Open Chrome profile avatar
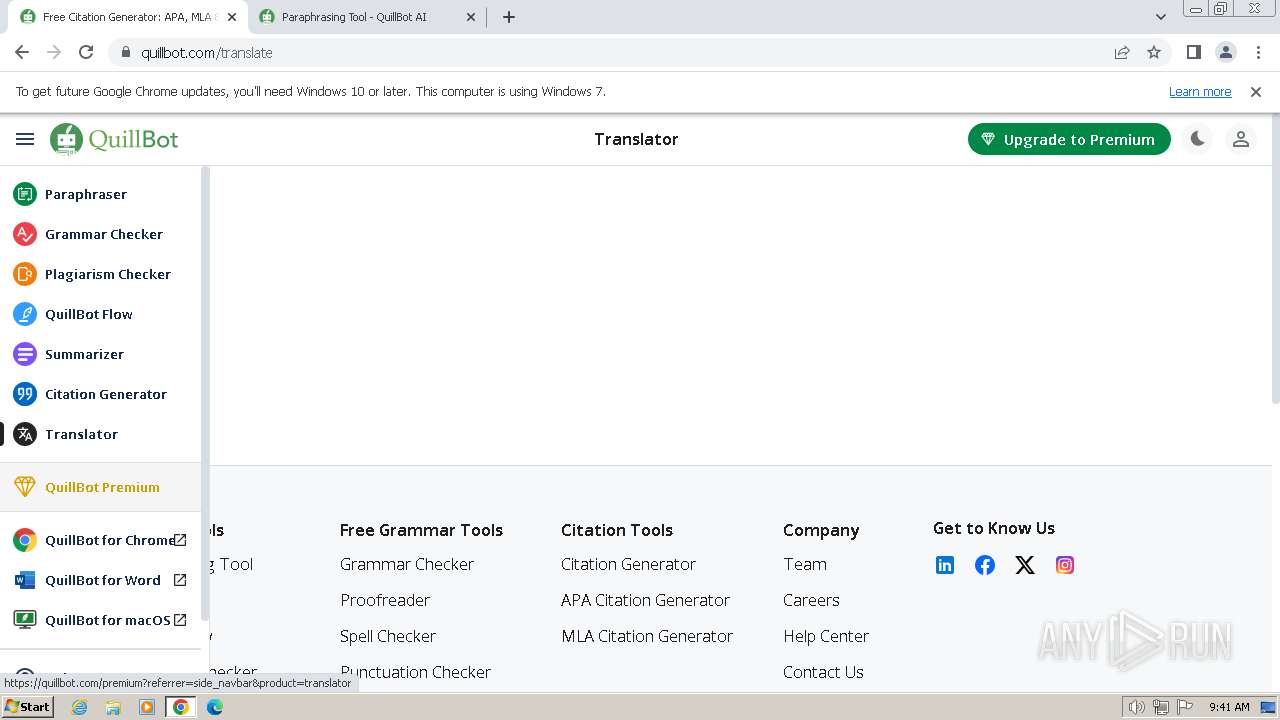The image size is (1280, 720). point(1226,52)
